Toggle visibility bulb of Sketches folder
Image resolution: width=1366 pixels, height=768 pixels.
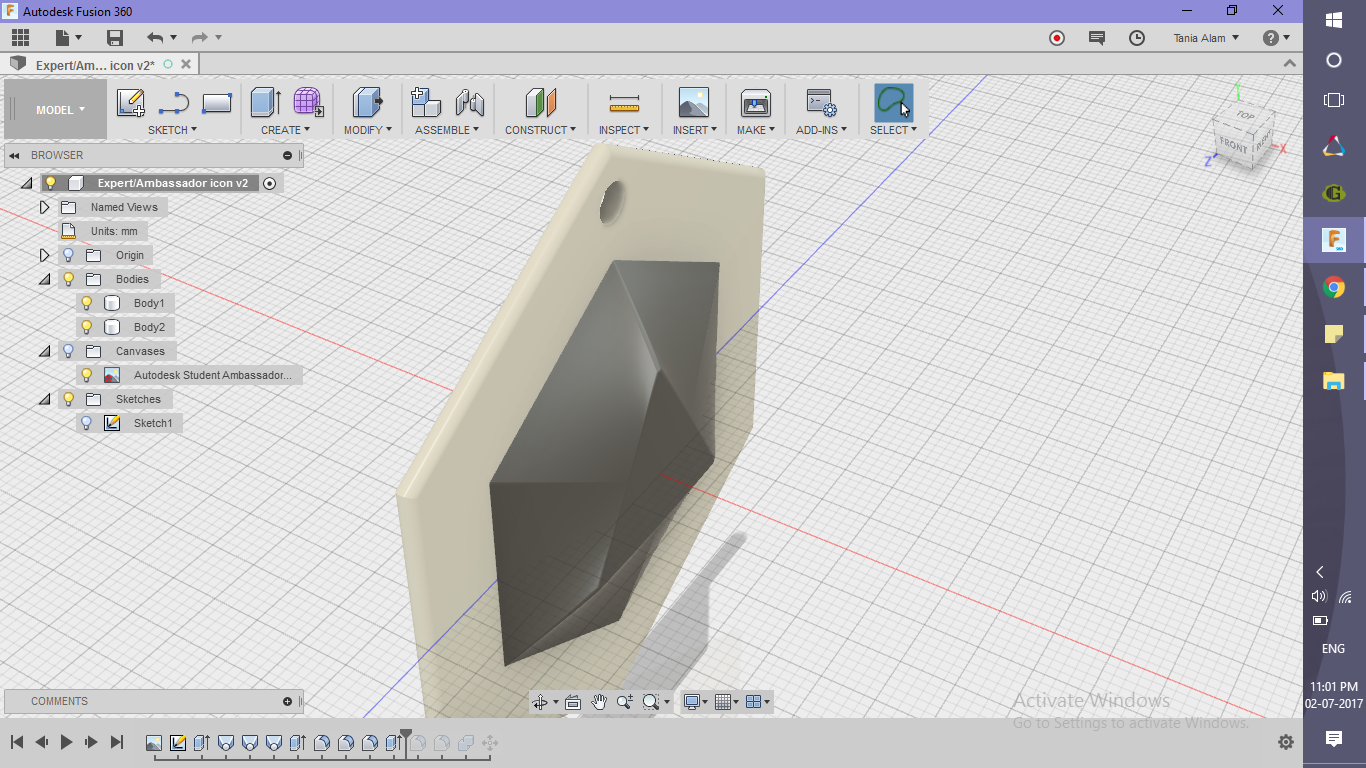(x=68, y=399)
